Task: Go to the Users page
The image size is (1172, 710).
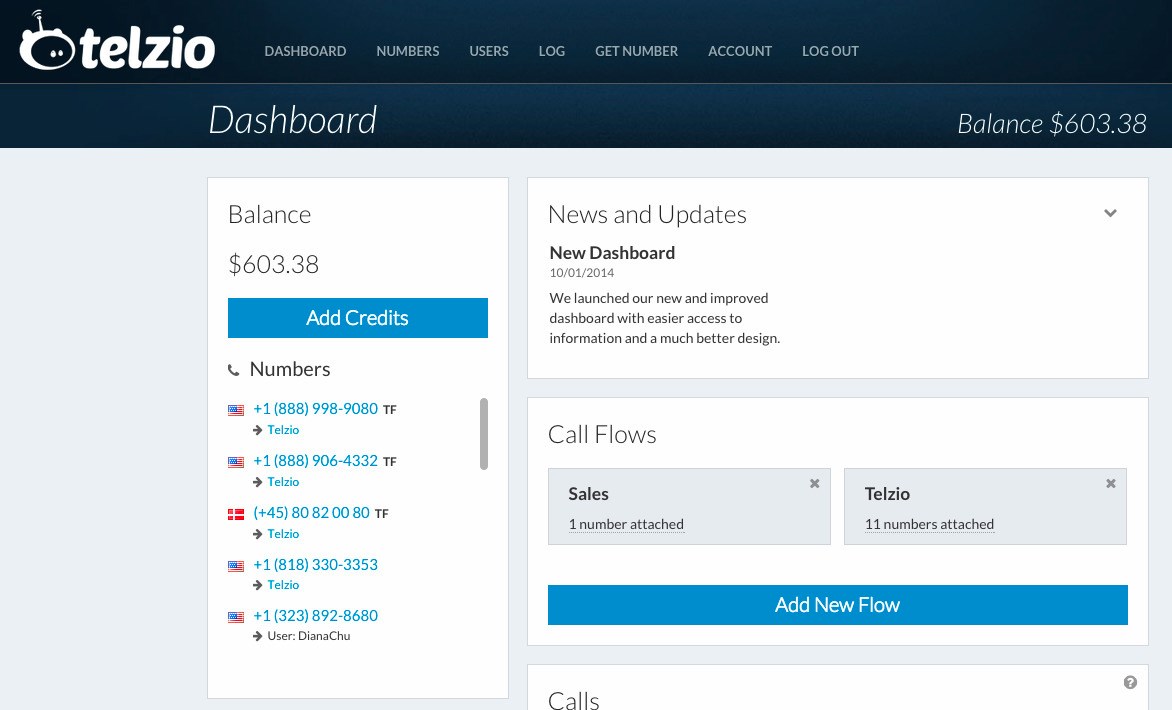Action: pos(489,51)
